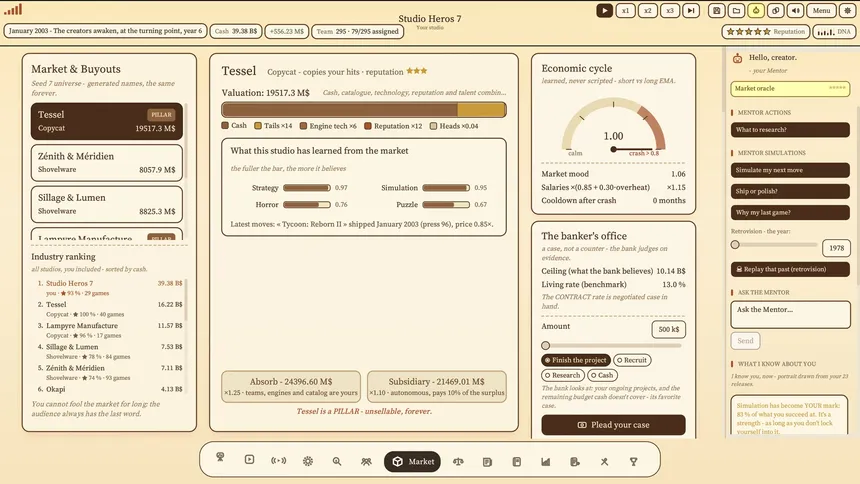
Task: Click the loan Amount 500 k$ field
Action: point(669,329)
